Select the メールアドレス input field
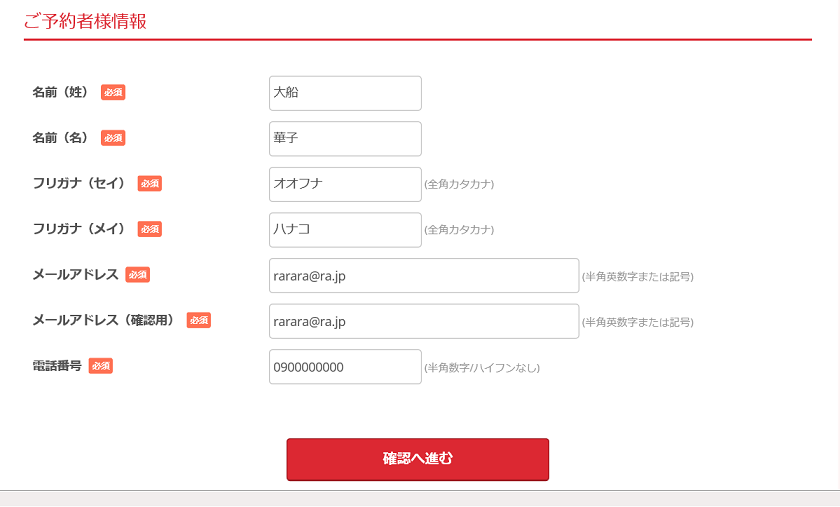Viewport: 840px width, 507px height. 424,275
